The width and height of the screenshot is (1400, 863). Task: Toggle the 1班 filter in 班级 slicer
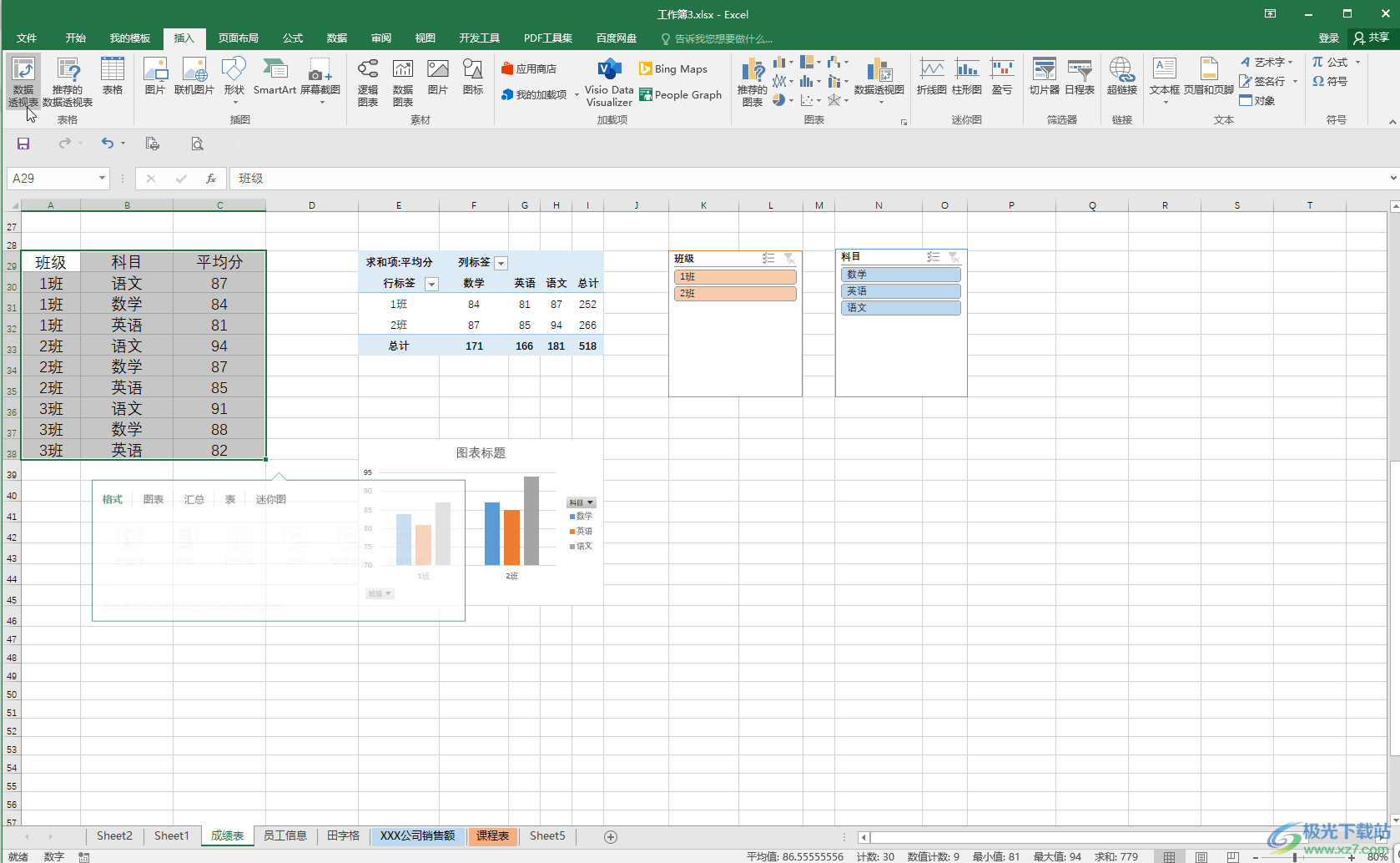pyautogui.click(x=735, y=276)
